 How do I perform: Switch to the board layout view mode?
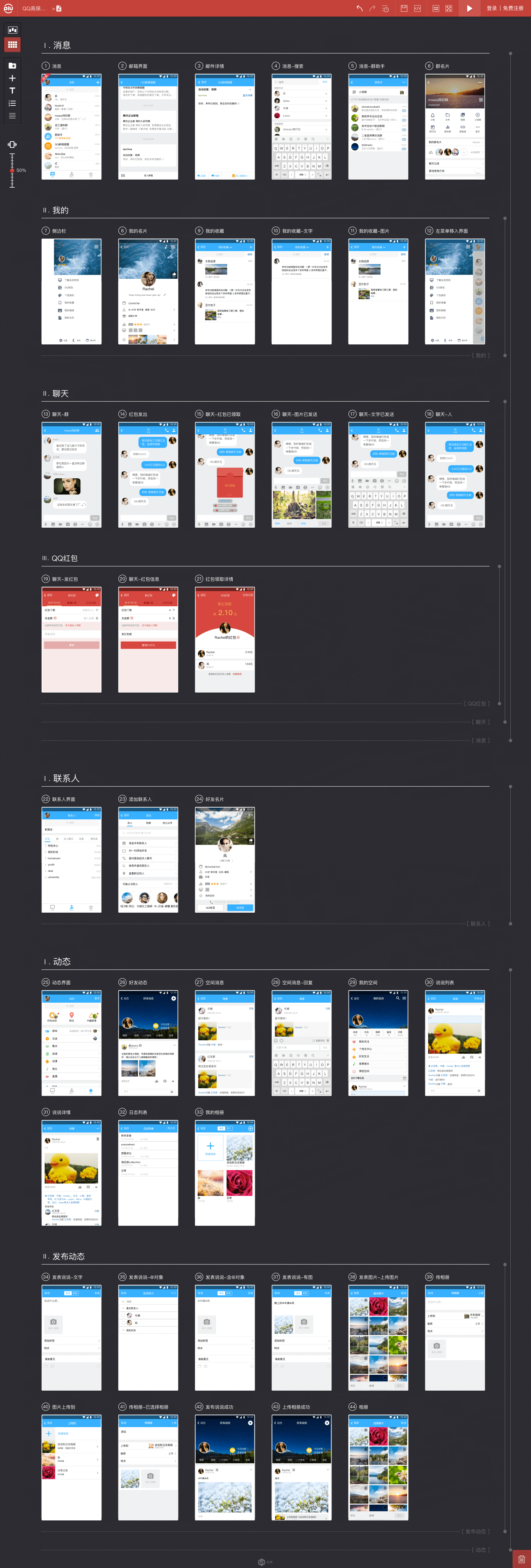[x=12, y=30]
